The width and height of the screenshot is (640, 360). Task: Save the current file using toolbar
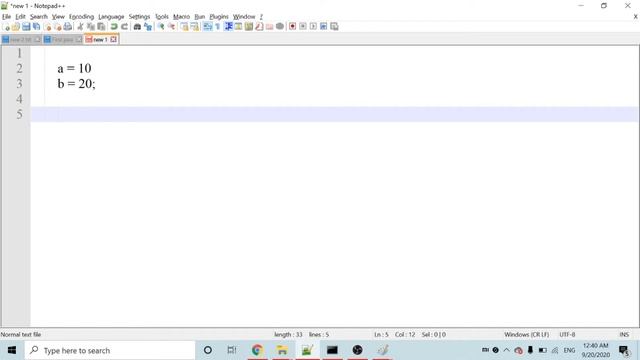[x=26, y=27]
